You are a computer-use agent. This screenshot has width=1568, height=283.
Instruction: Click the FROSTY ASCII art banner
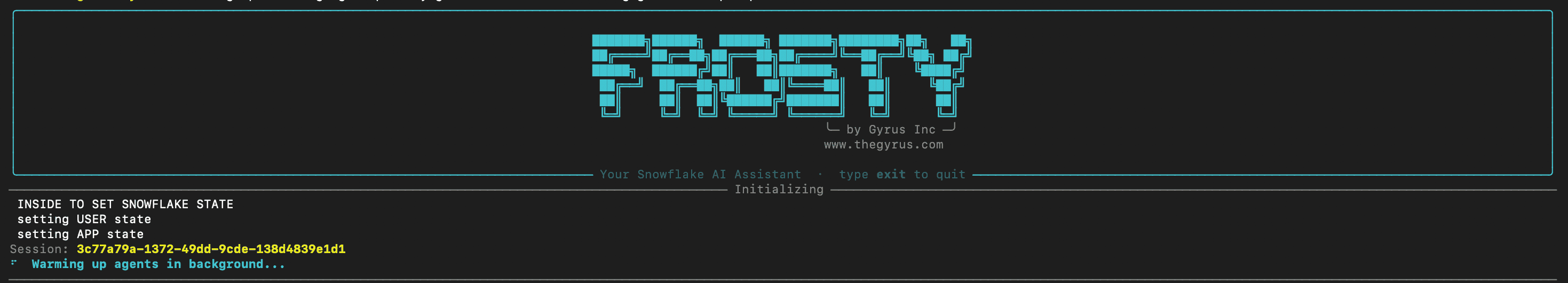781,75
